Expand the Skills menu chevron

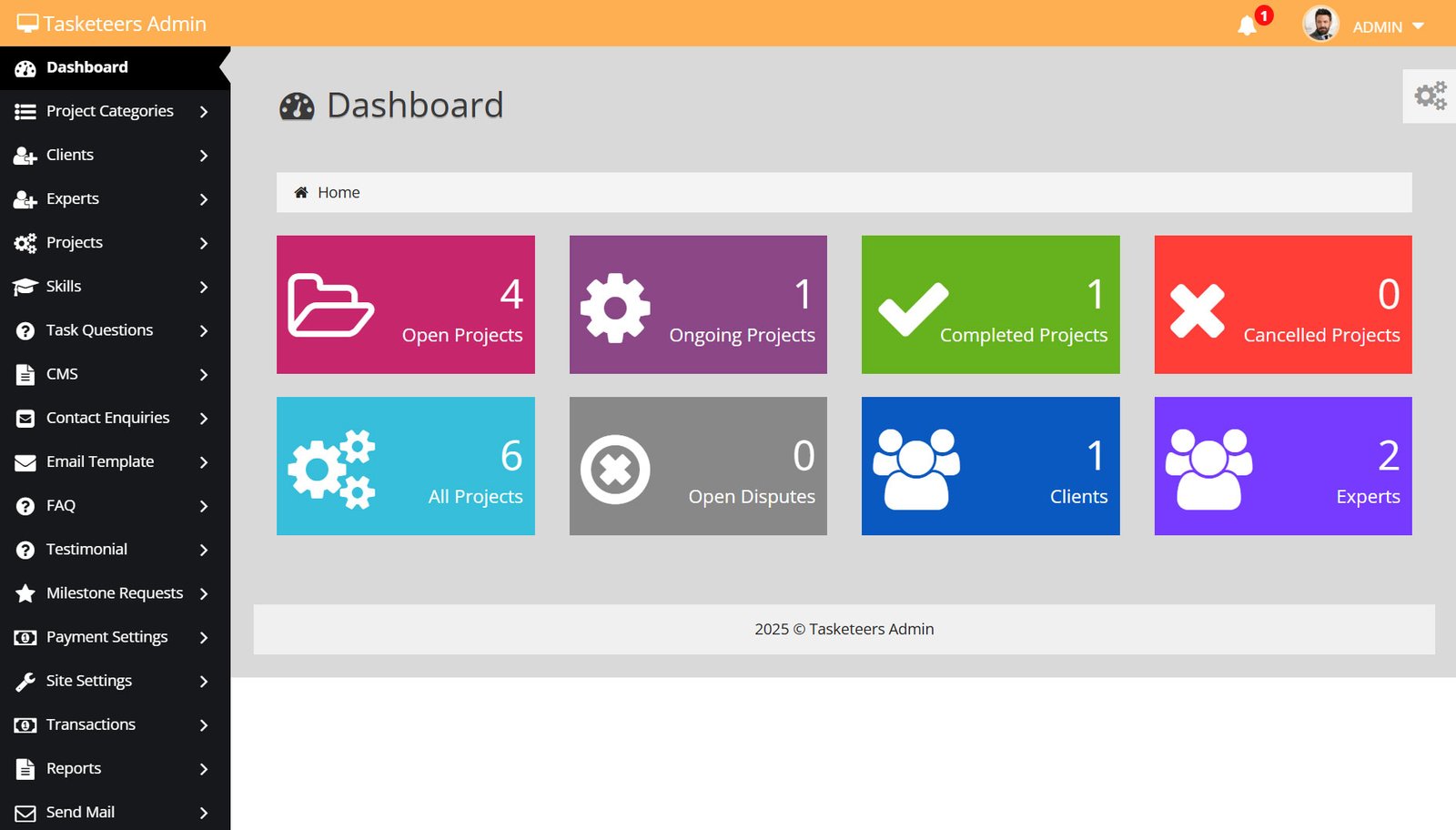pyautogui.click(x=204, y=287)
